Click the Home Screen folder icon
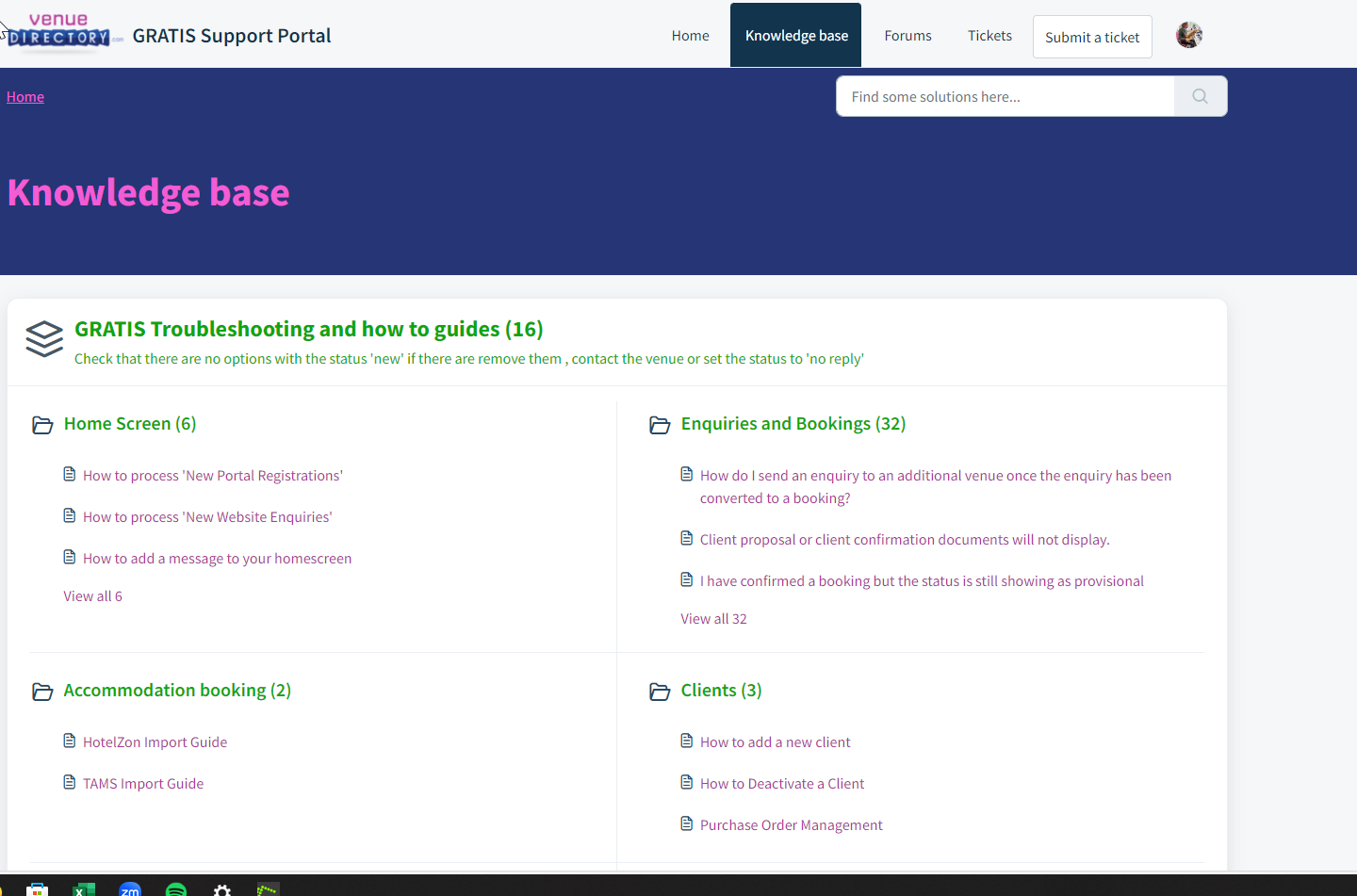The height and width of the screenshot is (896, 1357). click(42, 425)
